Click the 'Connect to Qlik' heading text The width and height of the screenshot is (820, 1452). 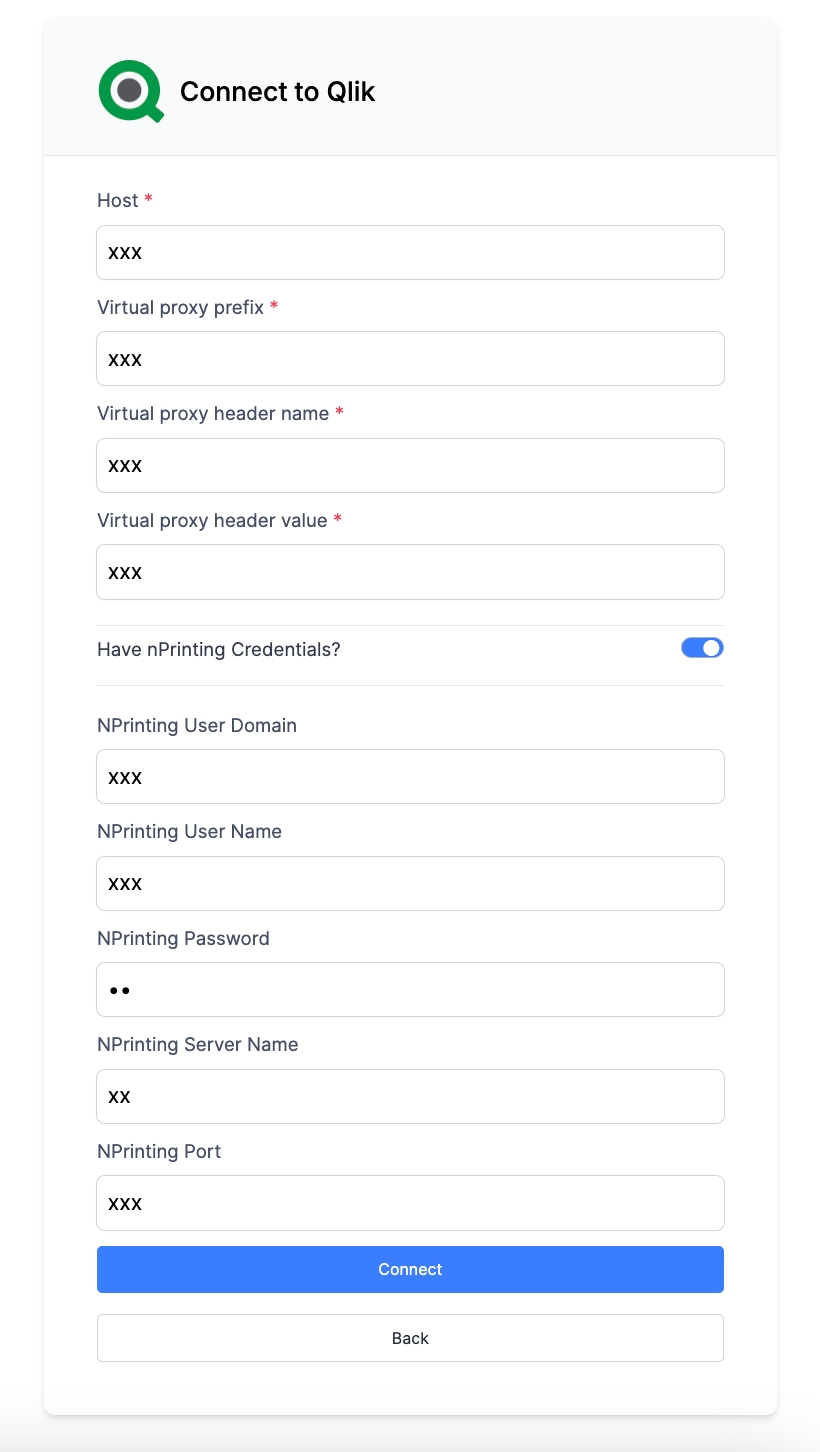pyautogui.click(x=277, y=92)
